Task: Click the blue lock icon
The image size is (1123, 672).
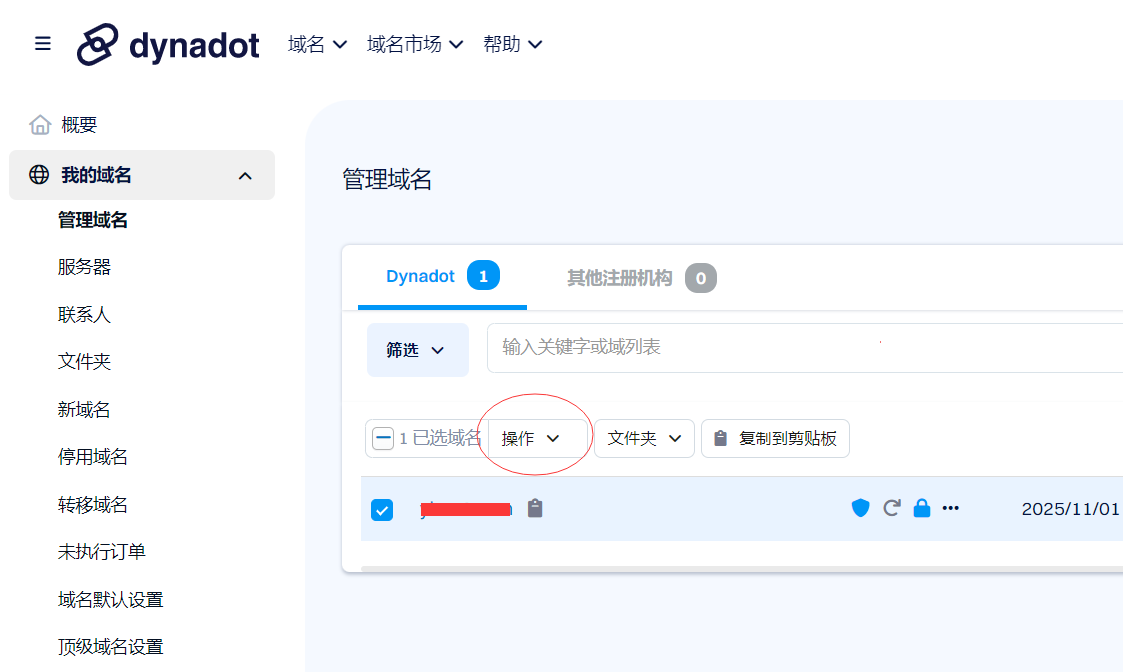Action: coord(922,508)
